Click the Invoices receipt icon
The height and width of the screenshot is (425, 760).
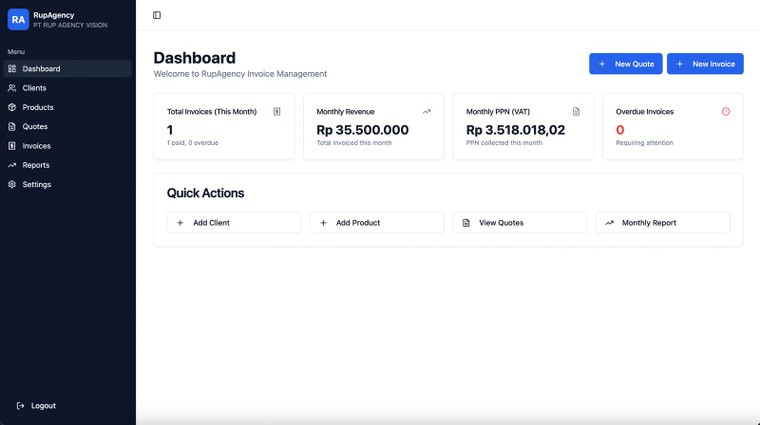pyautogui.click(x=12, y=146)
